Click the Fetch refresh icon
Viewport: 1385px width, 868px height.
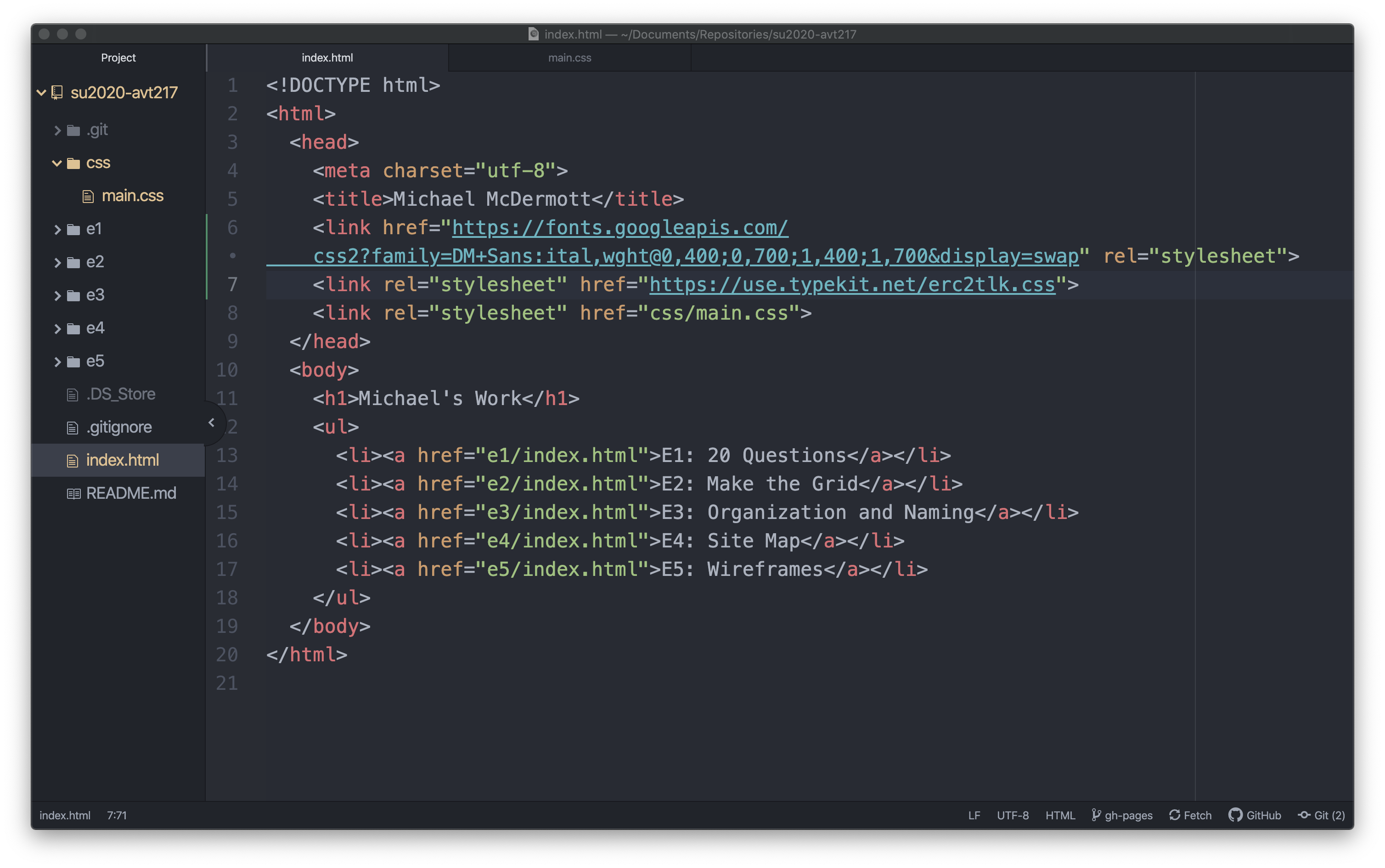click(x=1174, y=815)
